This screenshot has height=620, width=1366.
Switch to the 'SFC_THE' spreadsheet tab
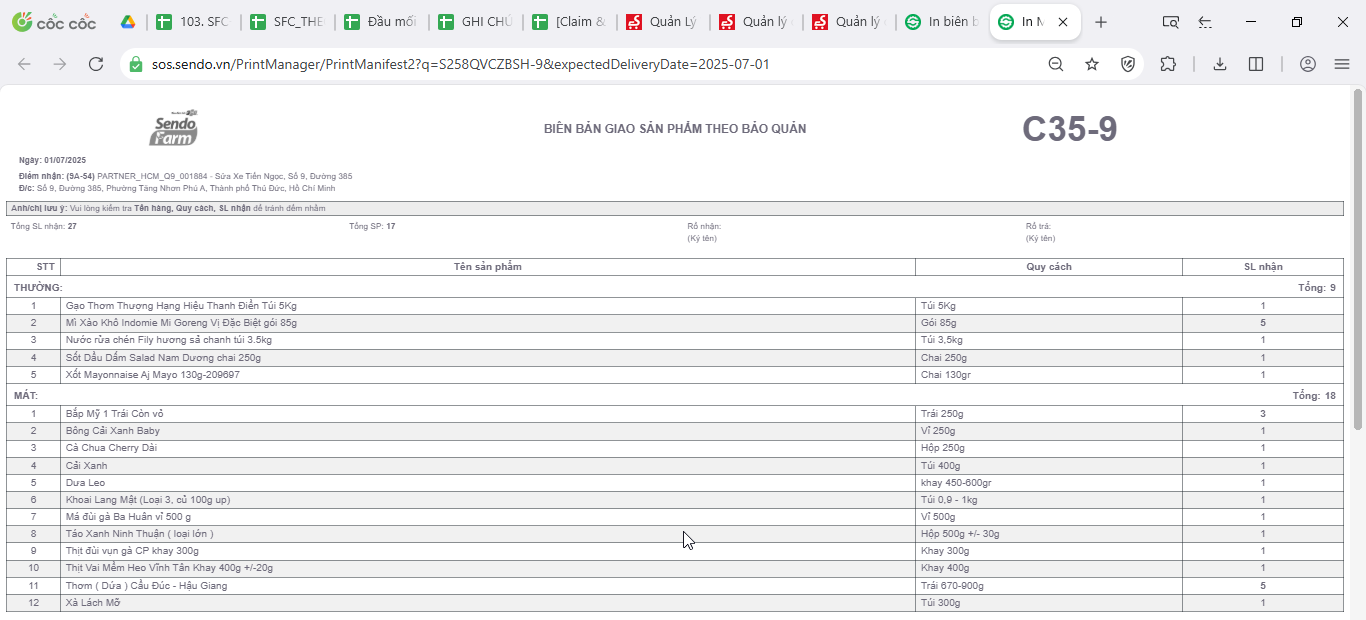click(287, 22)
